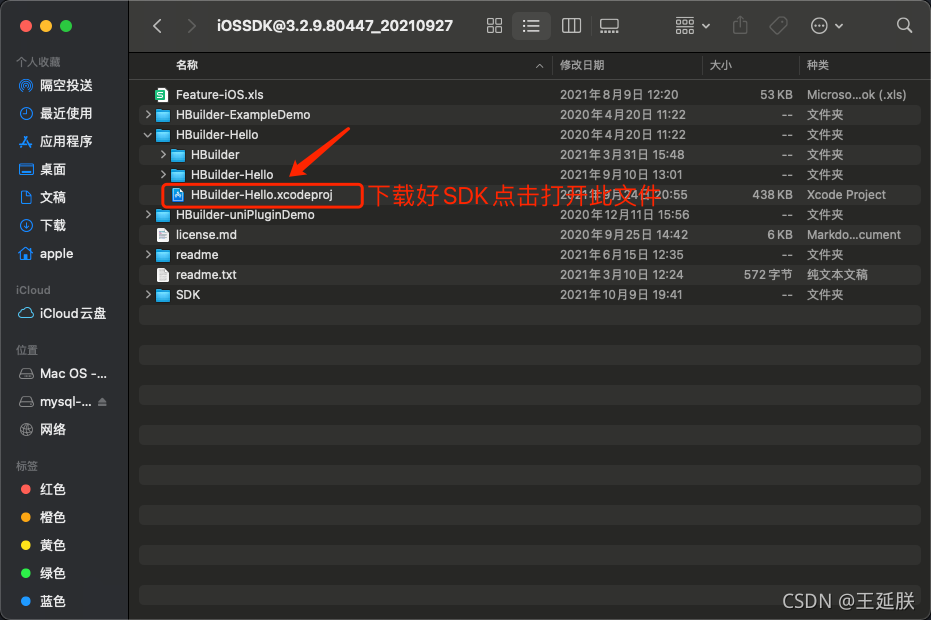This screenshot has width=931, height=620.
Task: Select the HBuilder-uniPluginDemo folder name
Action: [x=245, y=214]
